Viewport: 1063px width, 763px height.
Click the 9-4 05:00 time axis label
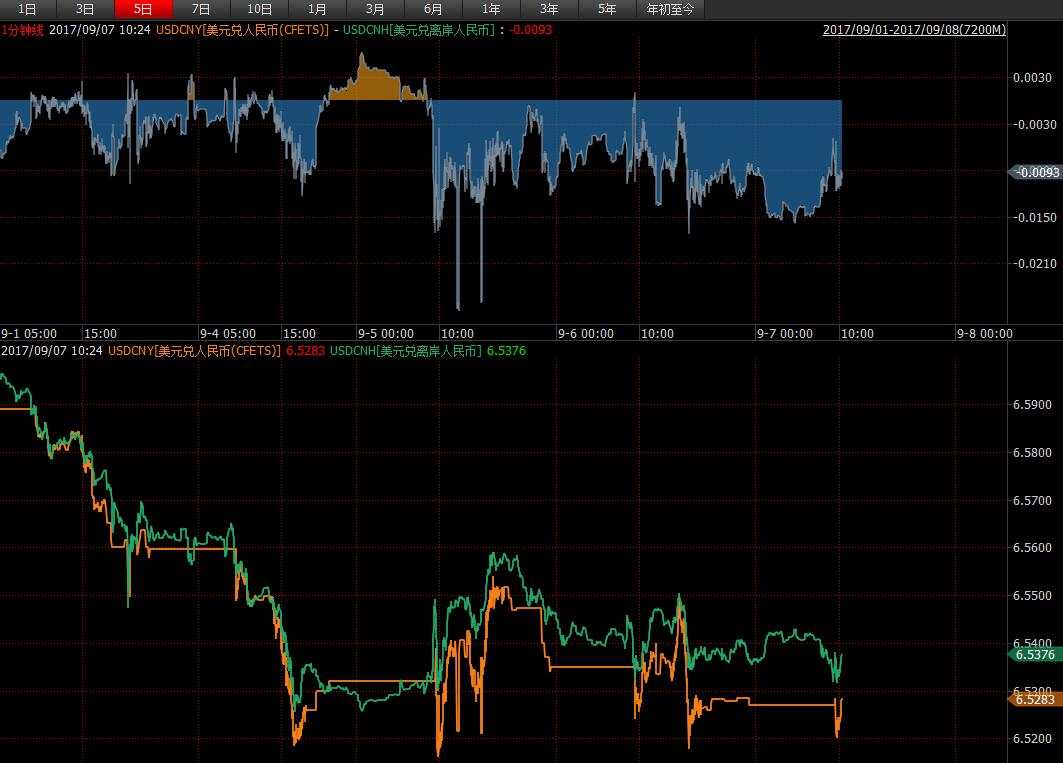pos(228,334)
